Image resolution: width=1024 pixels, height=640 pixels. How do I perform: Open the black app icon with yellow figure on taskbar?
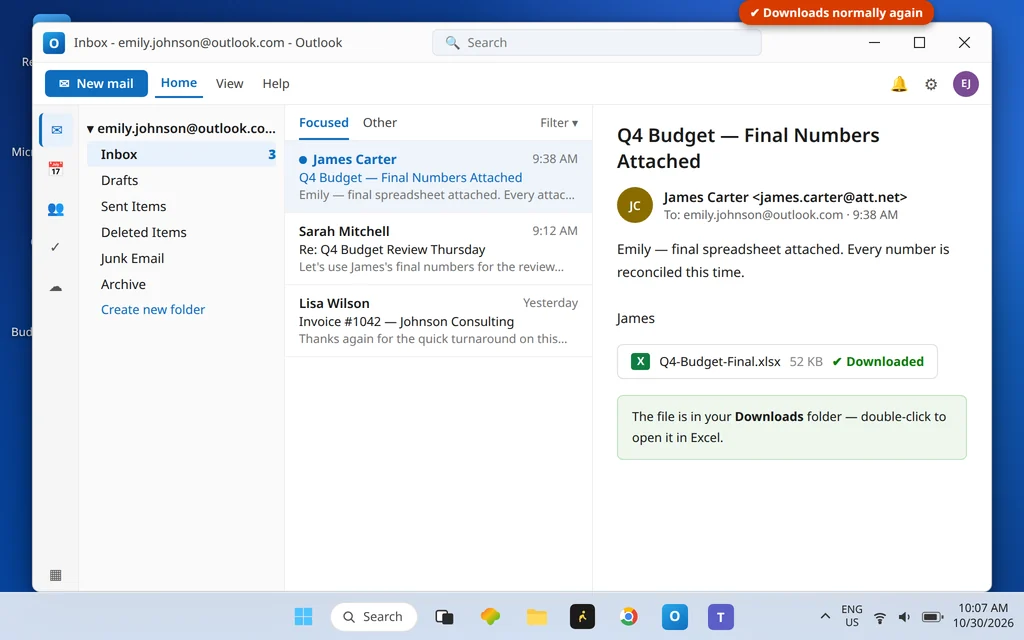[x=583, y=616]
